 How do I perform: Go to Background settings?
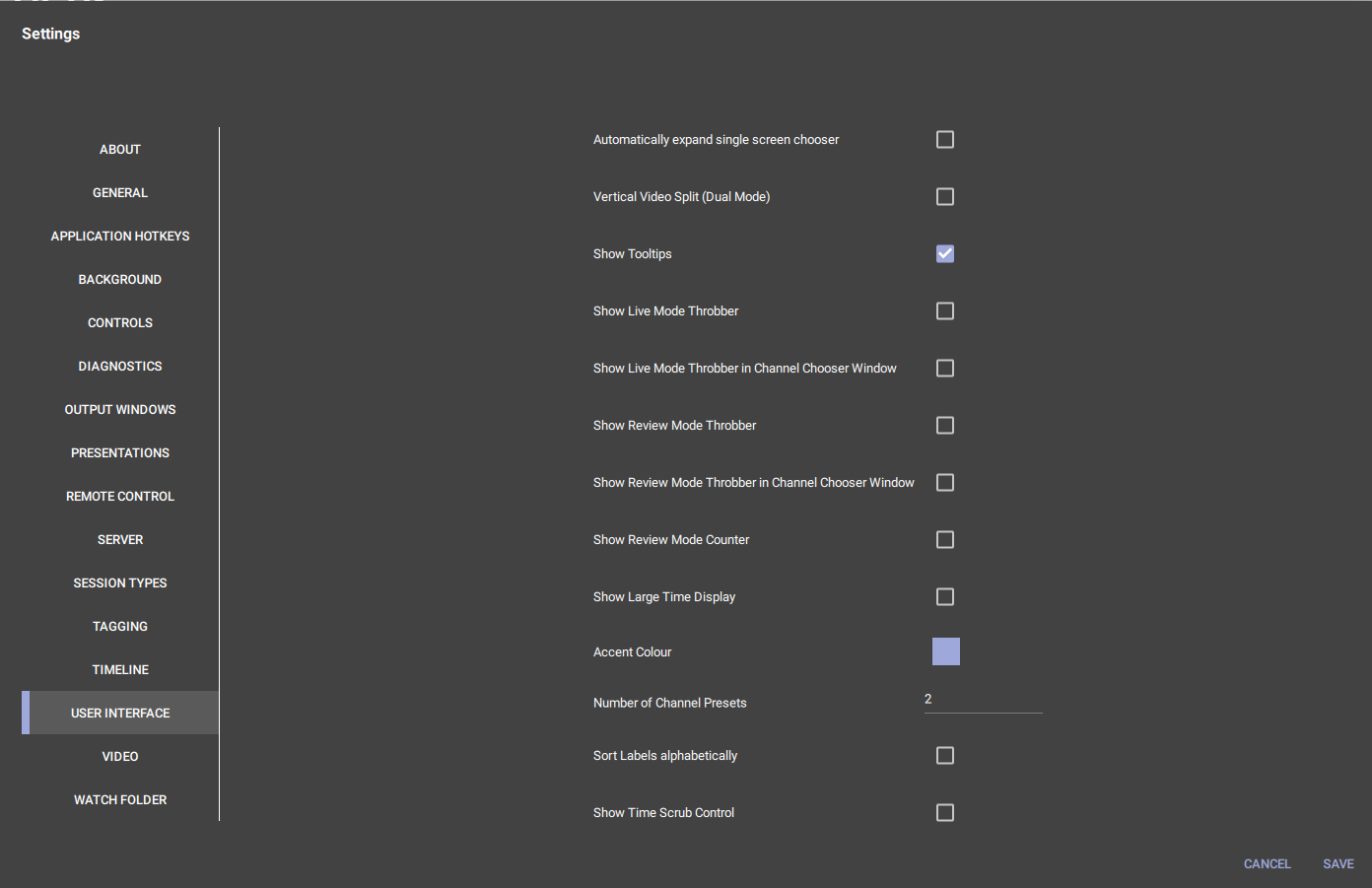[x=120, y=280]
